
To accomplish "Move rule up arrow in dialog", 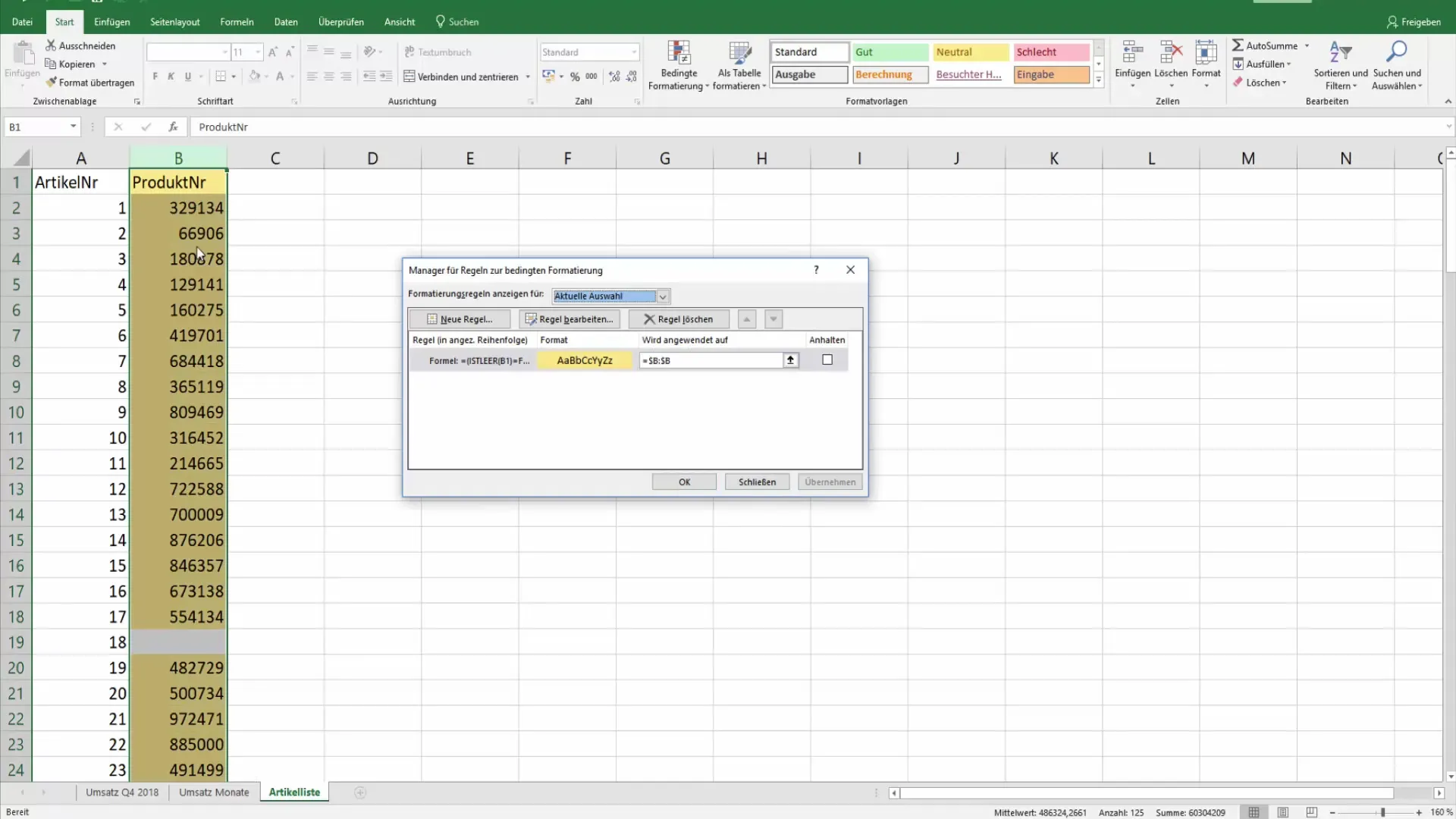I will (x=747, y=319).
